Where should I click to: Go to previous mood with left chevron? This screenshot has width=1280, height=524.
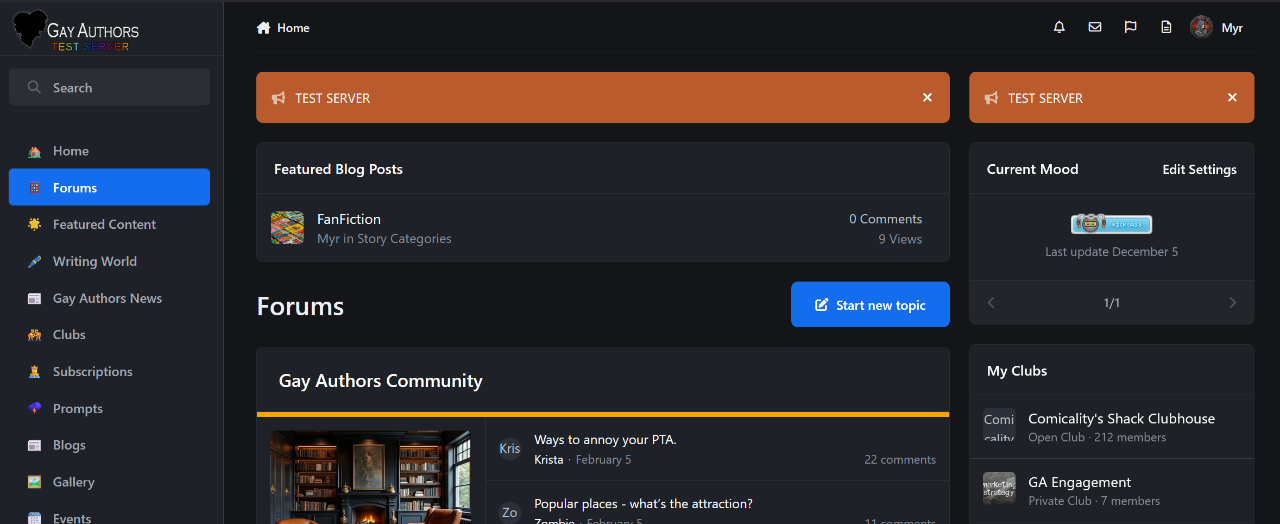click(x=991, y=303)
